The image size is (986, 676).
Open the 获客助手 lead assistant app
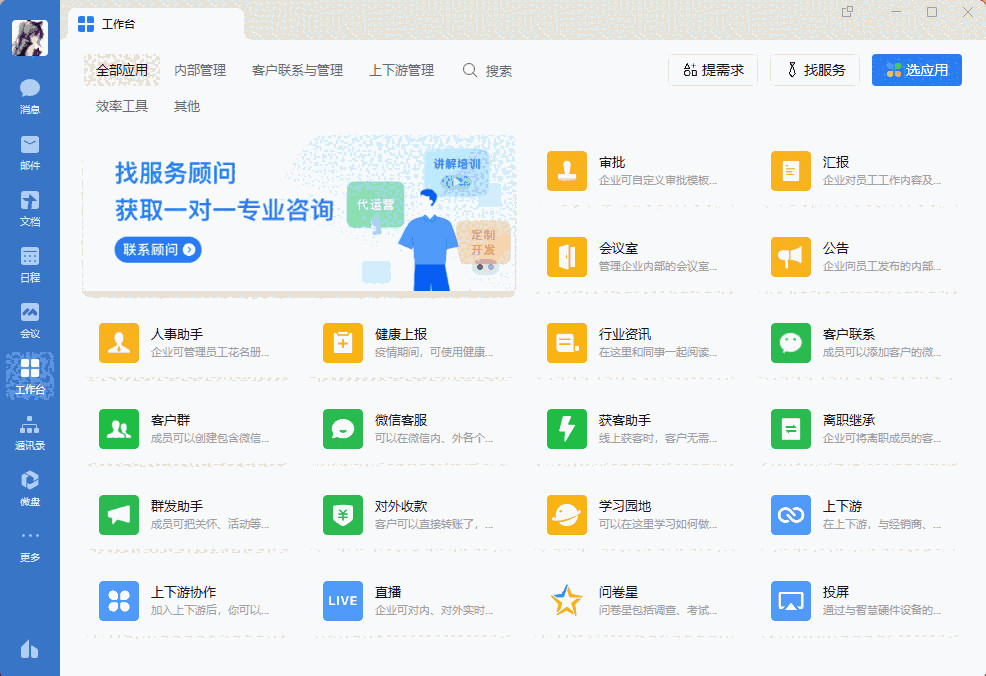[567, 429]
